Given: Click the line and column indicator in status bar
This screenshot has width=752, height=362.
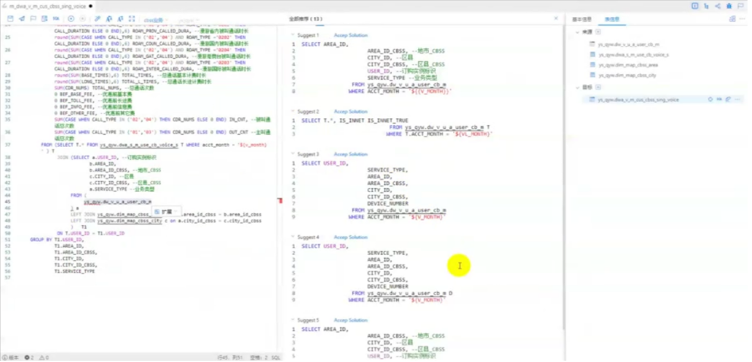Looking at the screenshot, I should tap(229, 358).
